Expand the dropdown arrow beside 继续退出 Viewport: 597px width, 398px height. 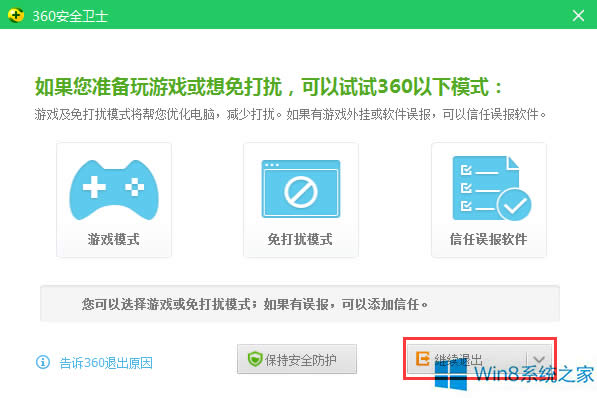(539, 359)
